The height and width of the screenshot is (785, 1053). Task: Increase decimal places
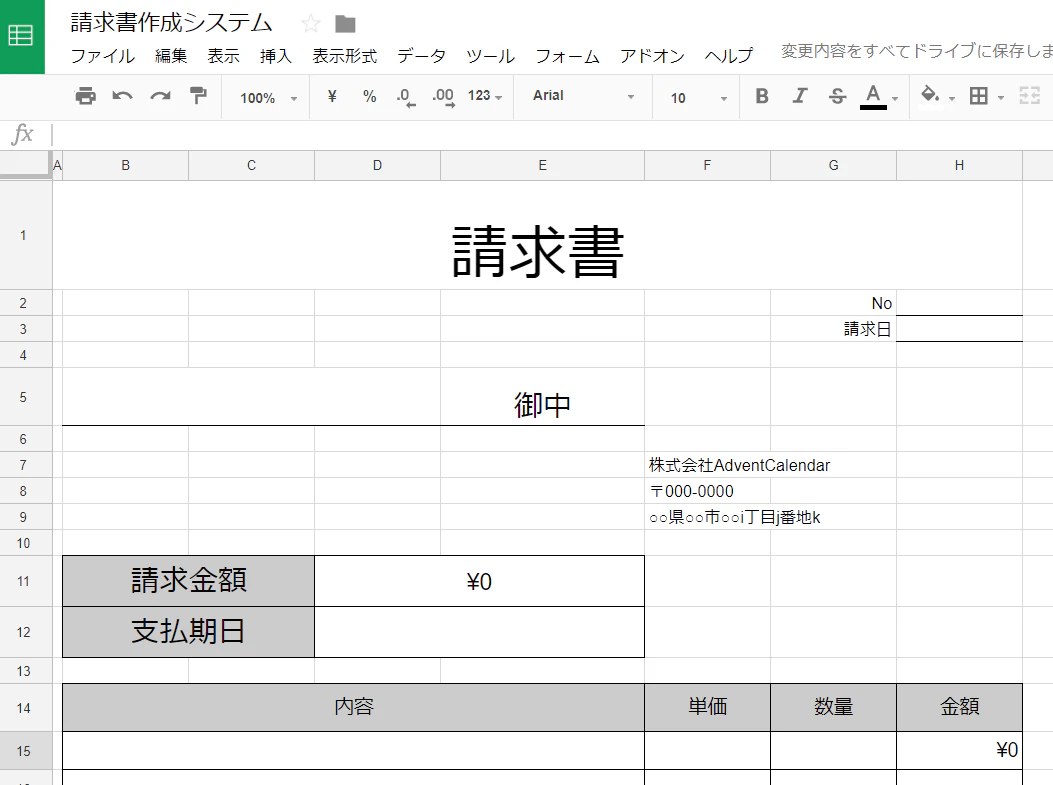point(443,97)
